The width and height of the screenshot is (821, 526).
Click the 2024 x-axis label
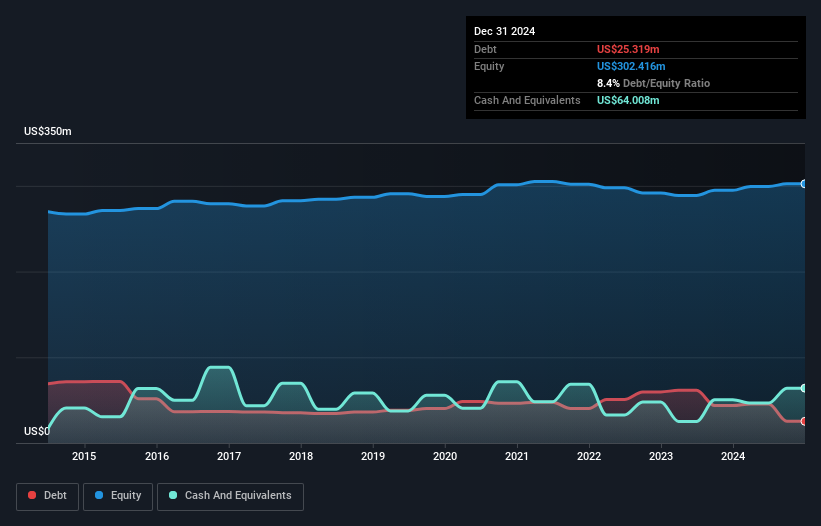point(733,456)
